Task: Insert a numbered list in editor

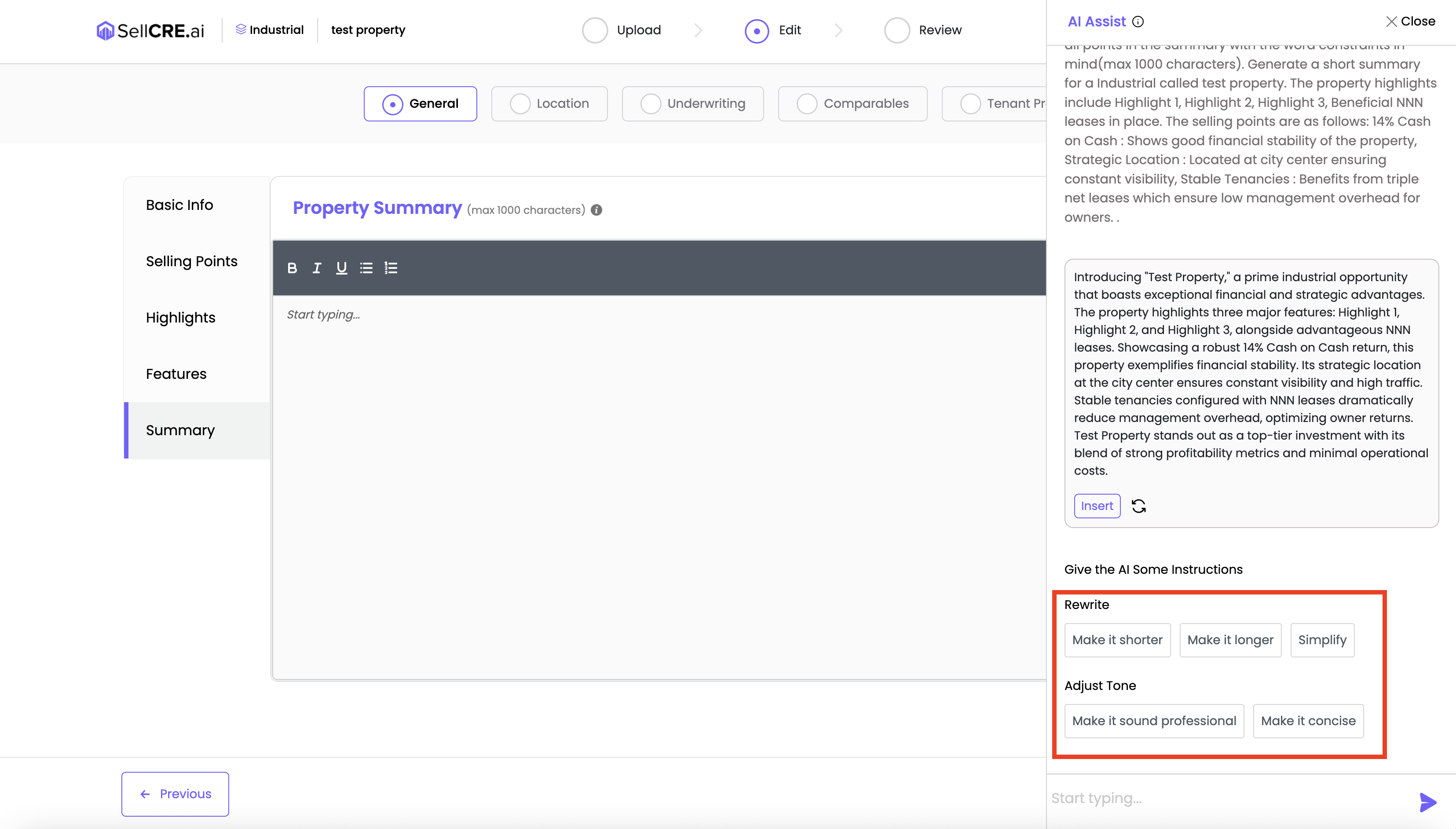Action: [391, 268]
